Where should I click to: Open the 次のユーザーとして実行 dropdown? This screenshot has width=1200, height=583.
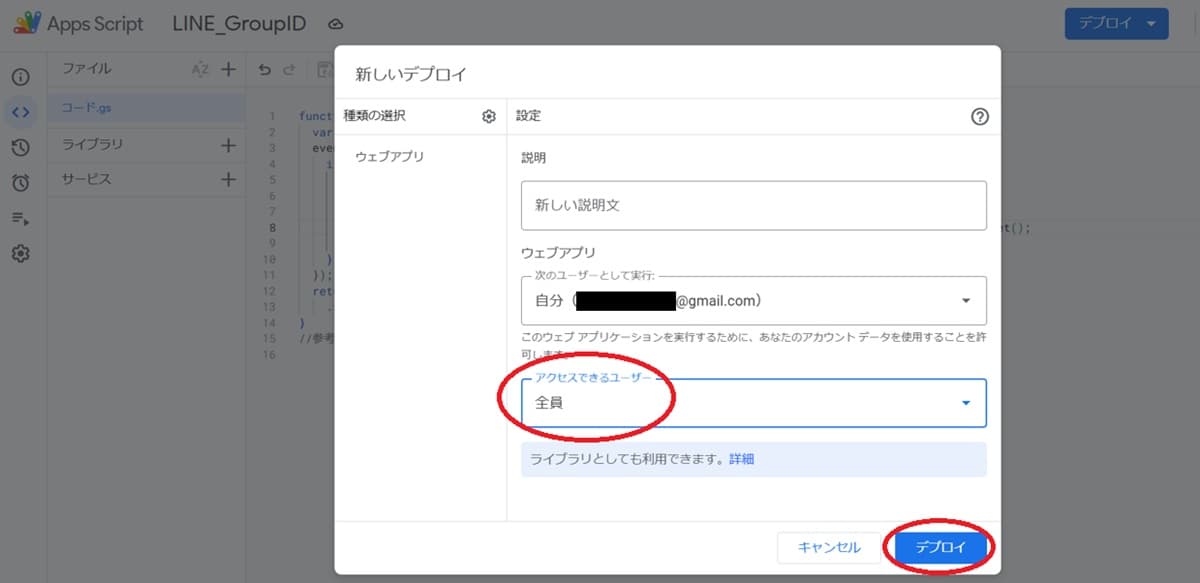tap(753, 300)
